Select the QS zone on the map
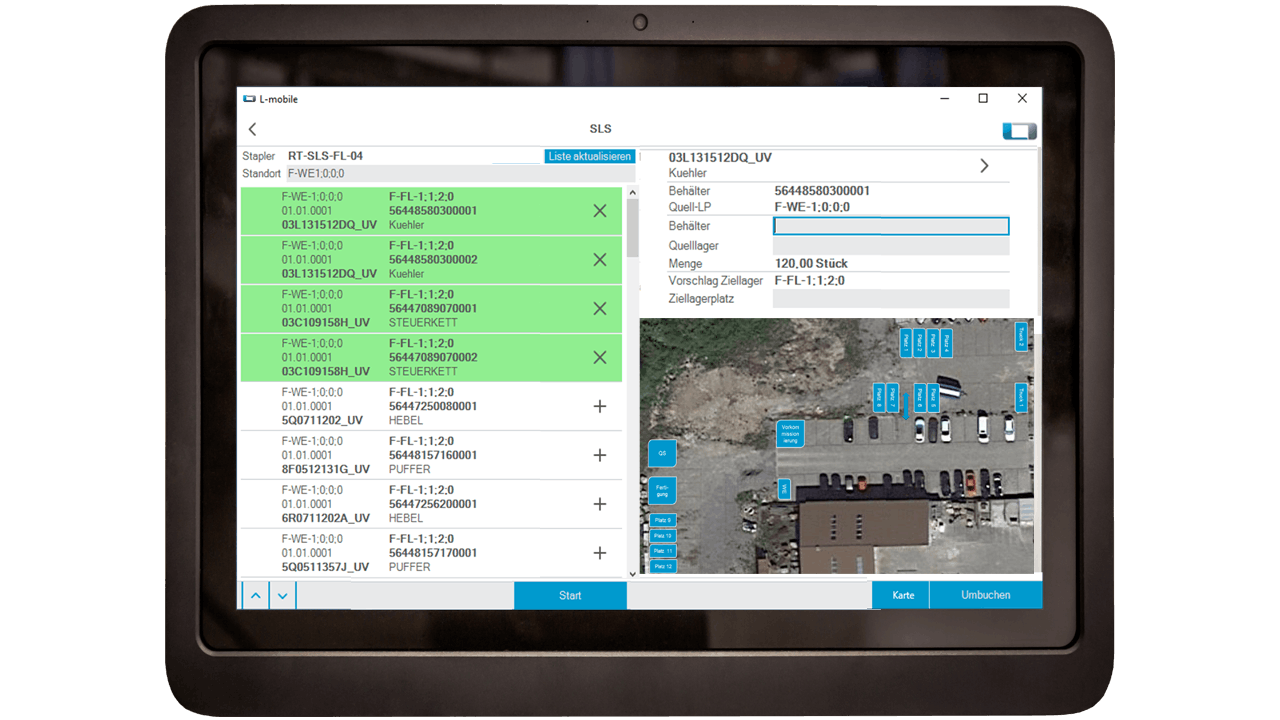The width and height of the screenshot is (1280, 720). (x=662, y=453)
